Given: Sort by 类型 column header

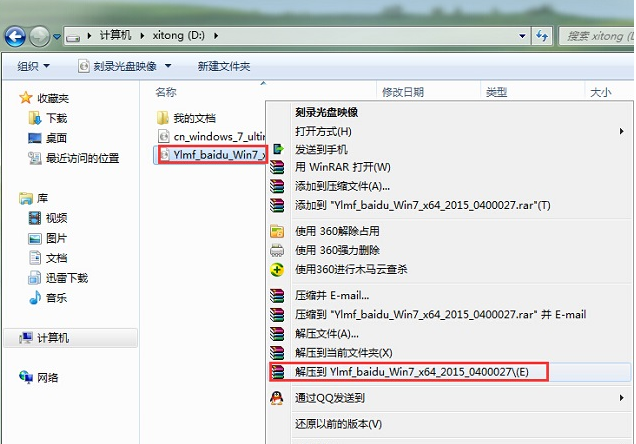Looking at the screenshot, I should (x=496, y=92).
